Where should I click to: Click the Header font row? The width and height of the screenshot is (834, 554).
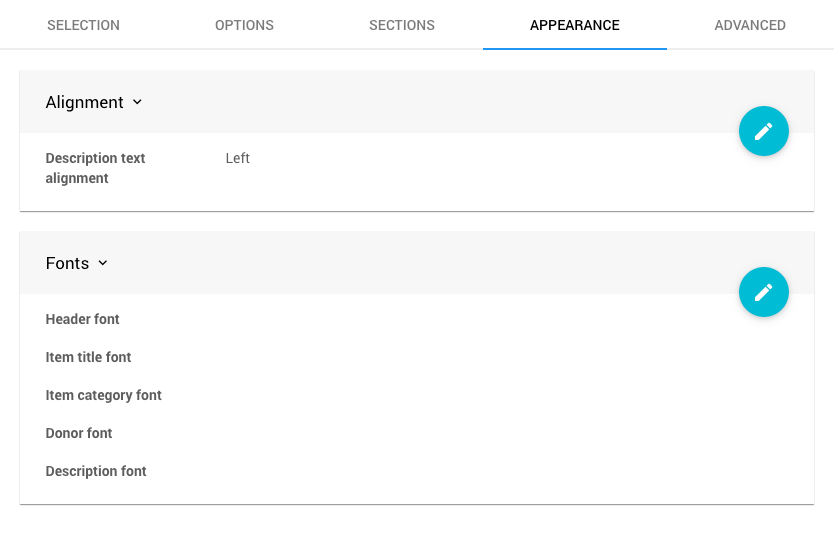click(83, 319)
